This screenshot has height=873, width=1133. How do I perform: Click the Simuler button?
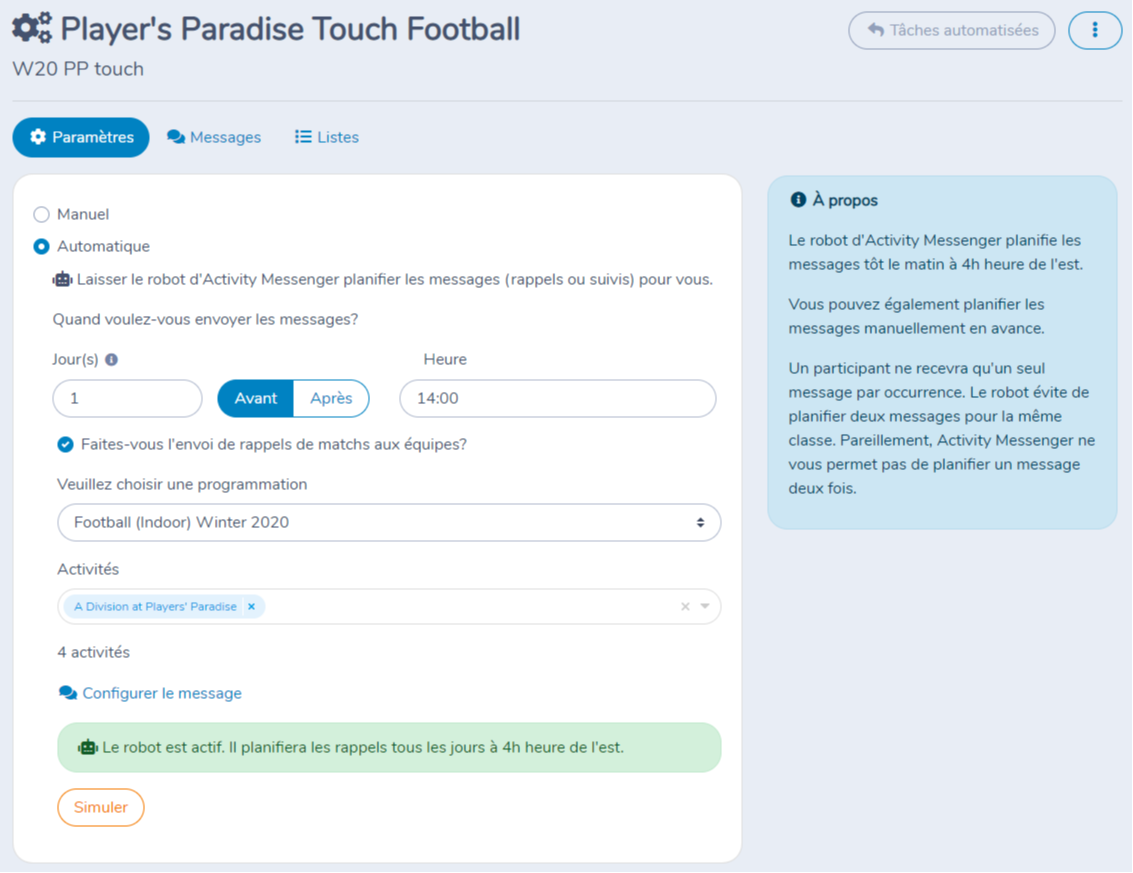click(100, 807)
